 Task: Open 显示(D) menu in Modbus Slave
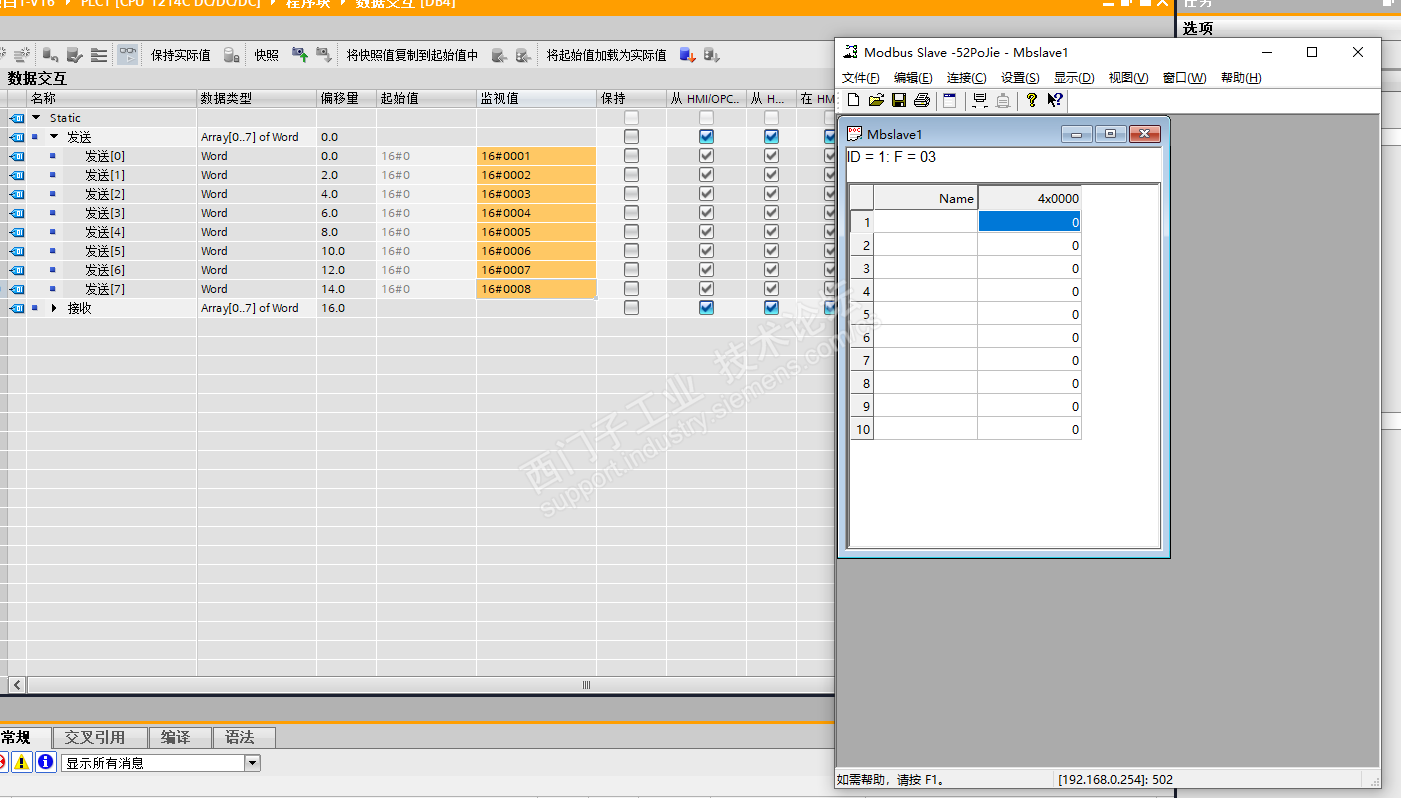point(1074,78)
